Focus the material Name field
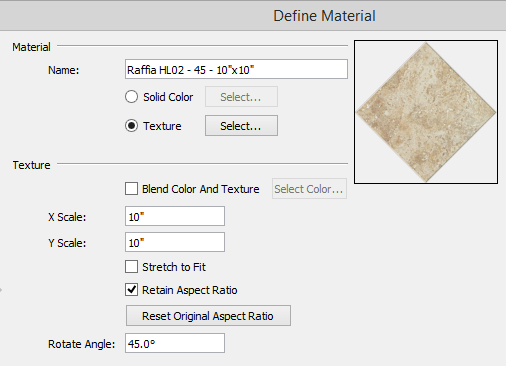The image size is (506, 366). (x=236, y=69)
